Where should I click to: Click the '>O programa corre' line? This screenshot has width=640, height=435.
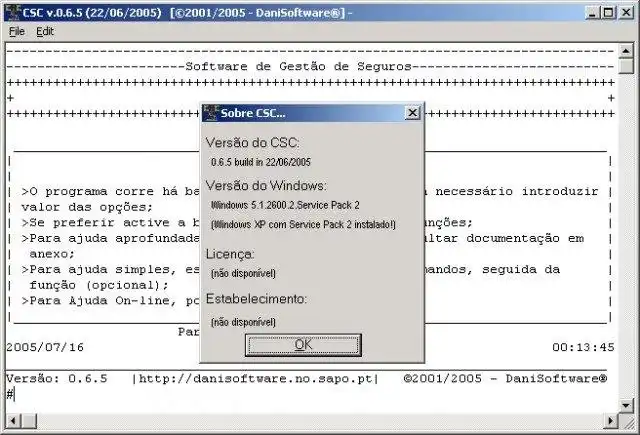pyautogui.click(x=111, y=192)
